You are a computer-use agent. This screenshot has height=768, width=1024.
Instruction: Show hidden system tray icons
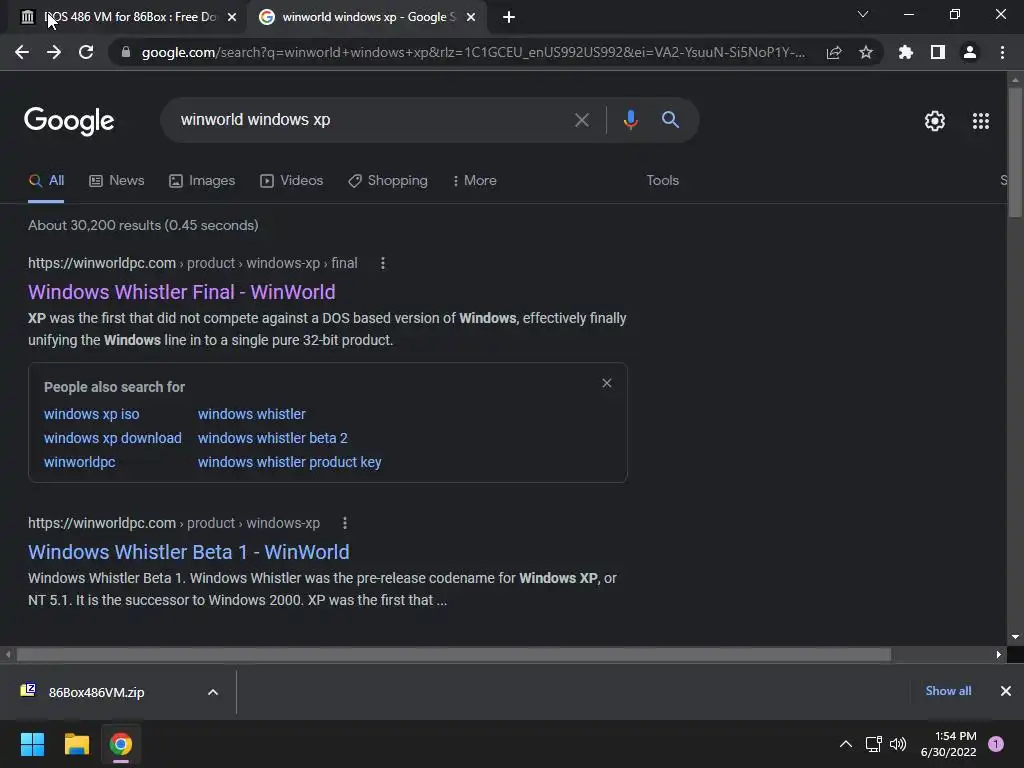click(x=846, y=744)
